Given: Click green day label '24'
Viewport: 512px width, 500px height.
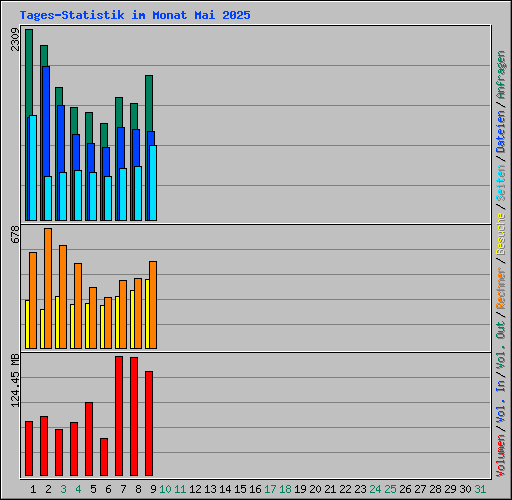Looking at the screenshot, I should pos(375,489).
